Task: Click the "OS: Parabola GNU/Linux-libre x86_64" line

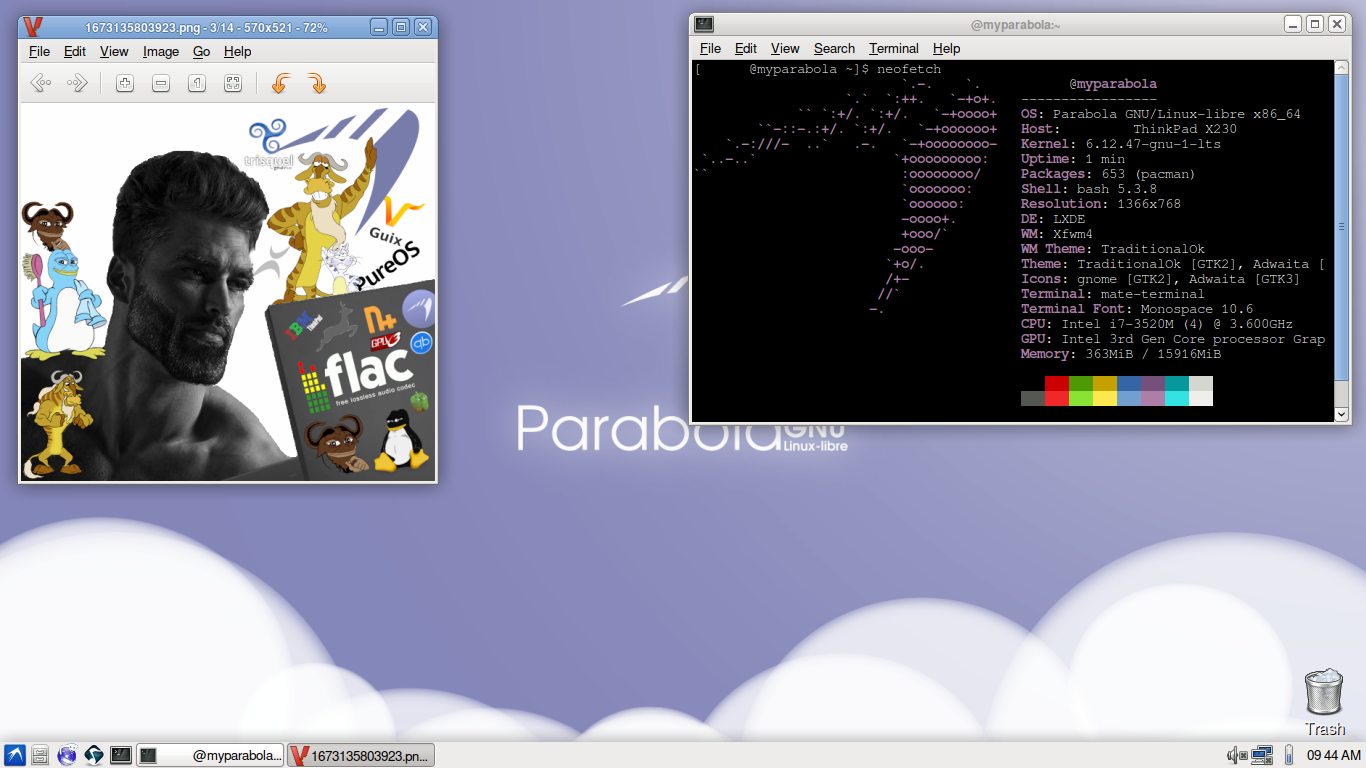Action: point(1161,114)
